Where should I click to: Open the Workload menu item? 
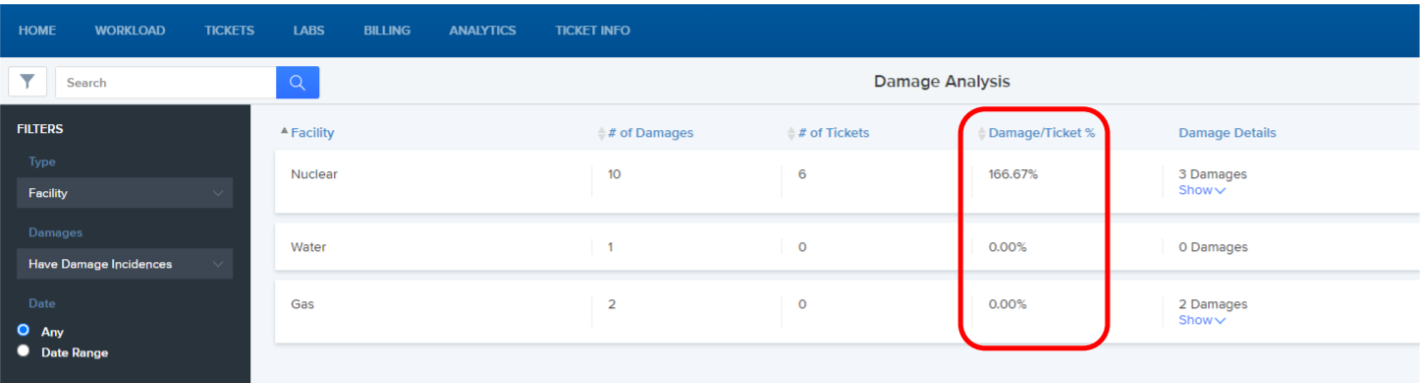[130, 30]
